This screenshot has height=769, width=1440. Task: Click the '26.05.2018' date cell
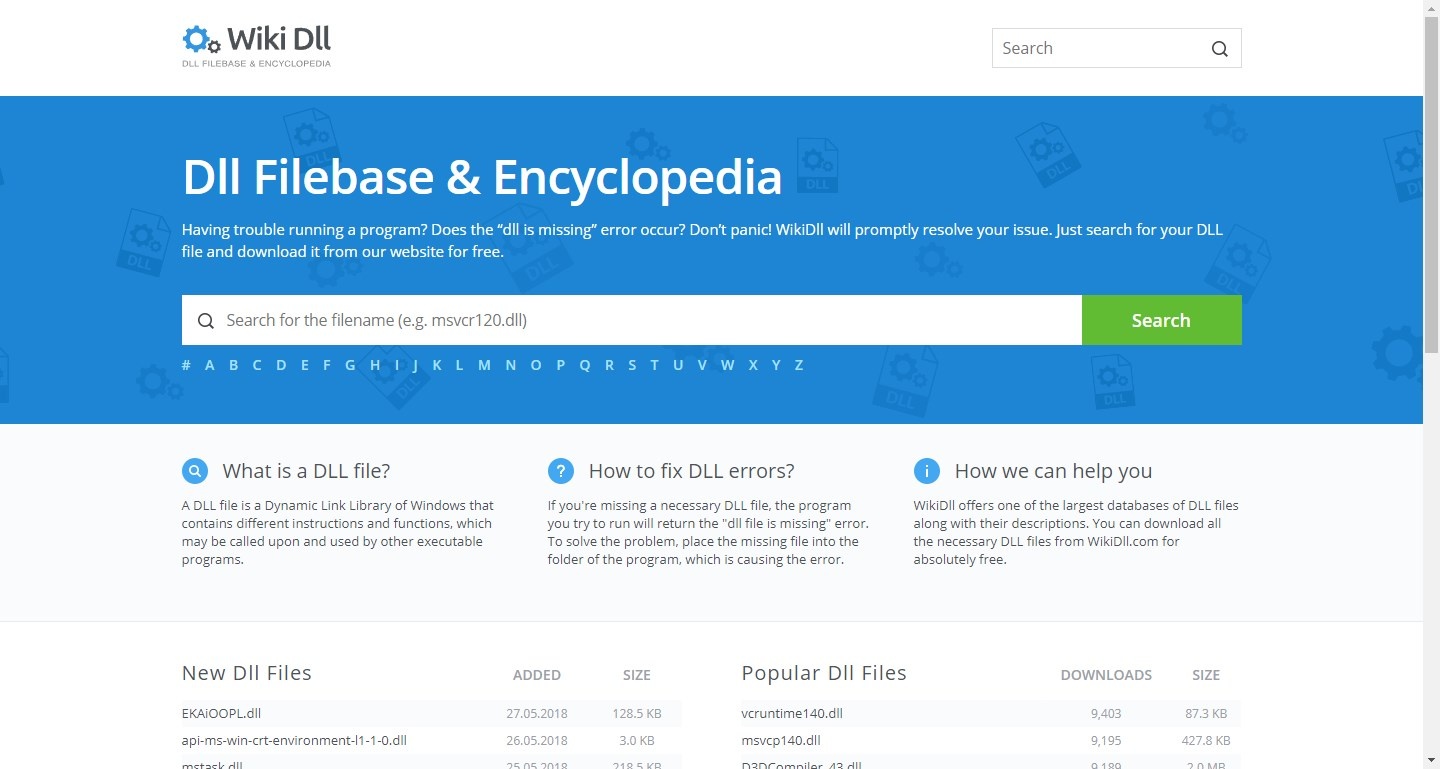(537, 742)
